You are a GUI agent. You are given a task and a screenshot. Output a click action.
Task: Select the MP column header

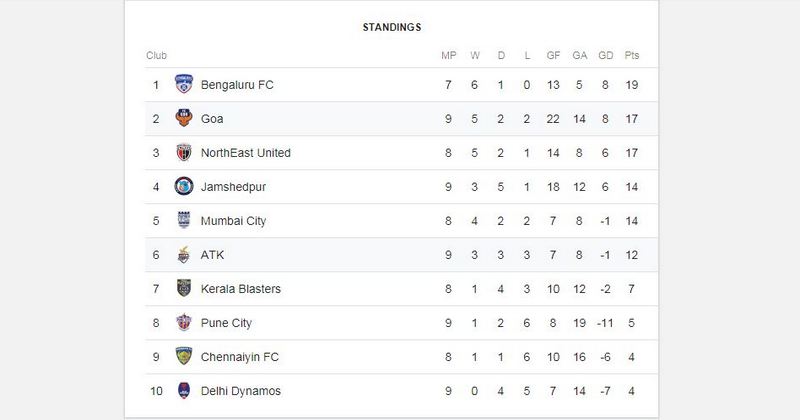click(448, 55)
